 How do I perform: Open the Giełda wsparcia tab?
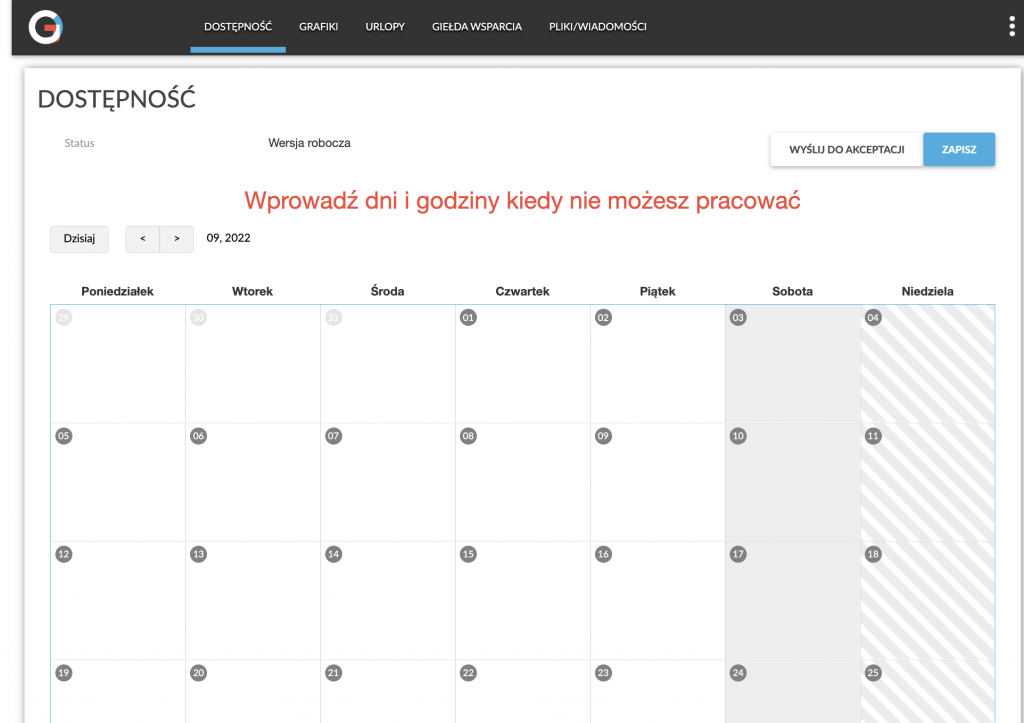point(477,27)
